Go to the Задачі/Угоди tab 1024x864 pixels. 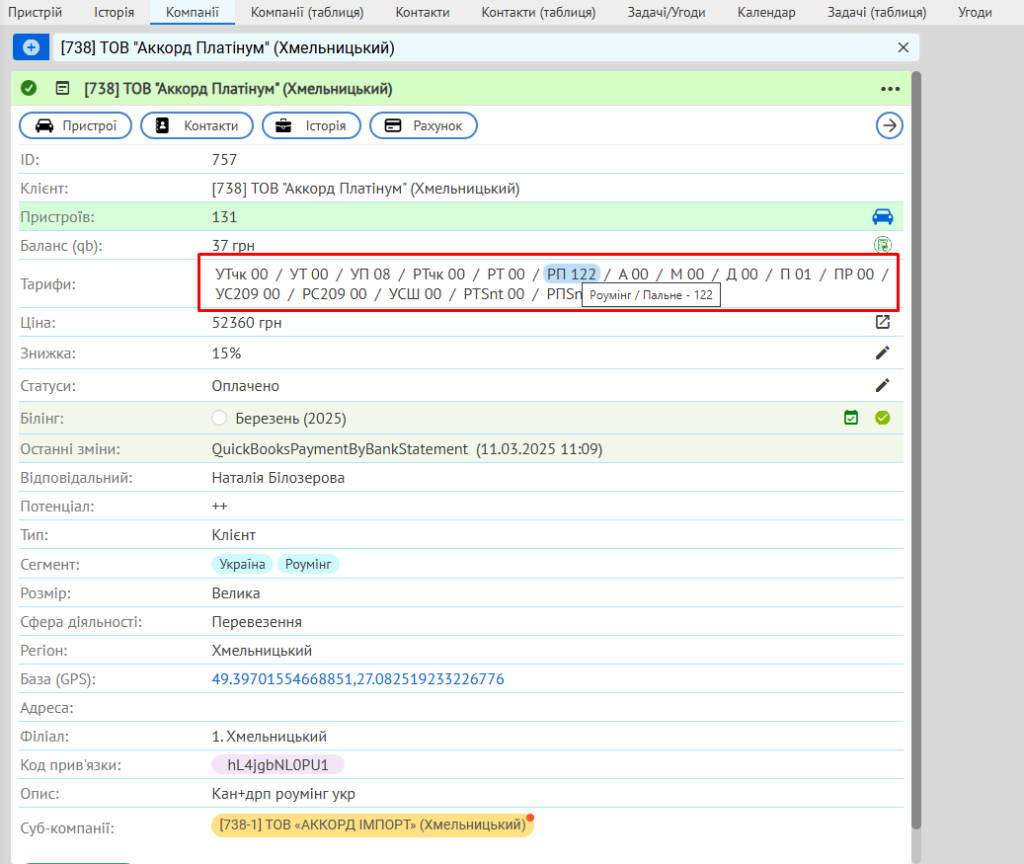[x=666, y=12]
